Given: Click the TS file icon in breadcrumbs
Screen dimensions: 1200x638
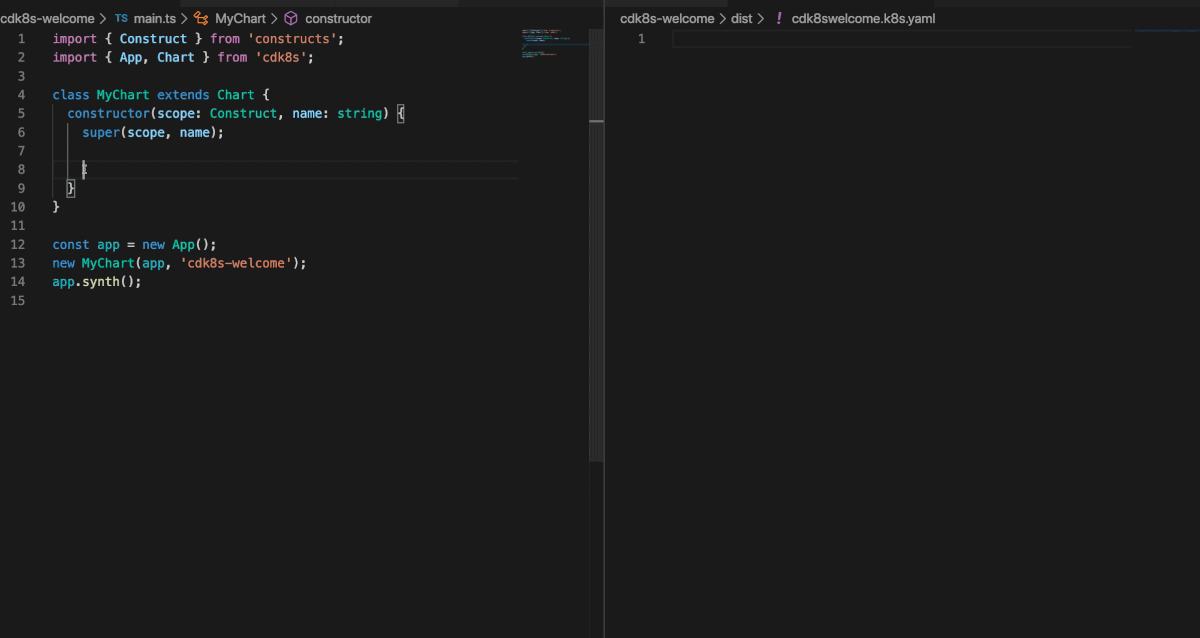Looking at the screenshot, I should coord(121,18).
